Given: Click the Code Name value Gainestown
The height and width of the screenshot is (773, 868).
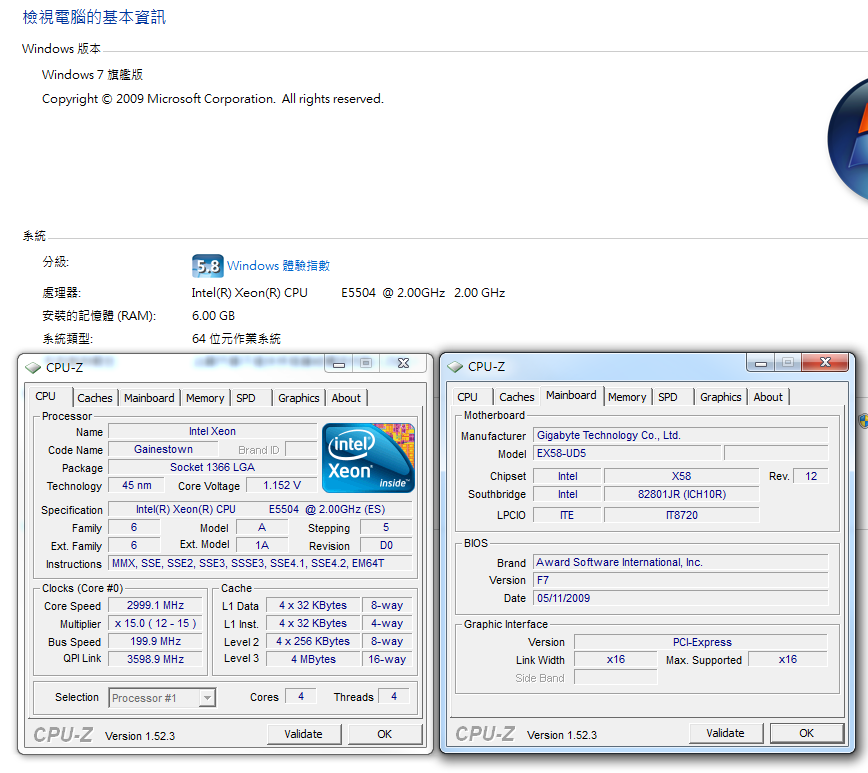Looking at the screenshot, I should coord(163,449).
